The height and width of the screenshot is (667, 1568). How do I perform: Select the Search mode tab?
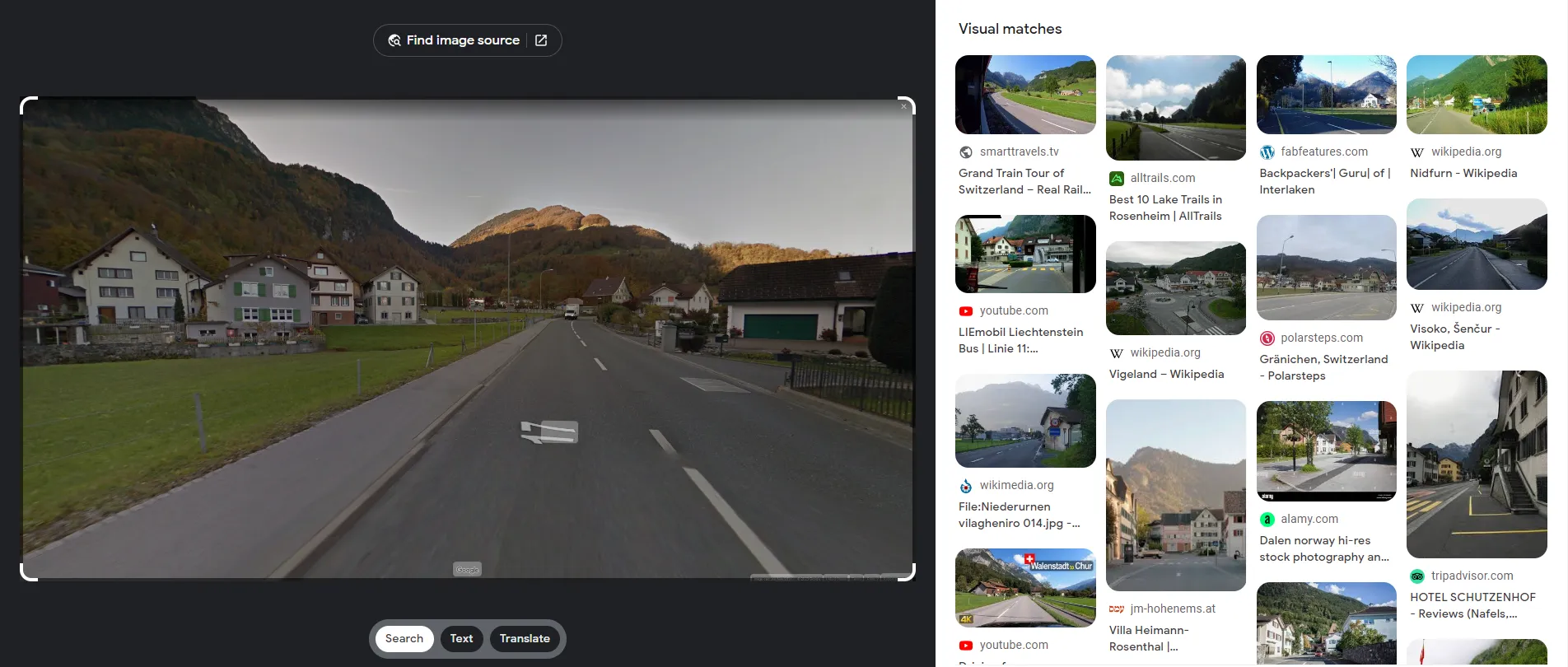point(404,639)
